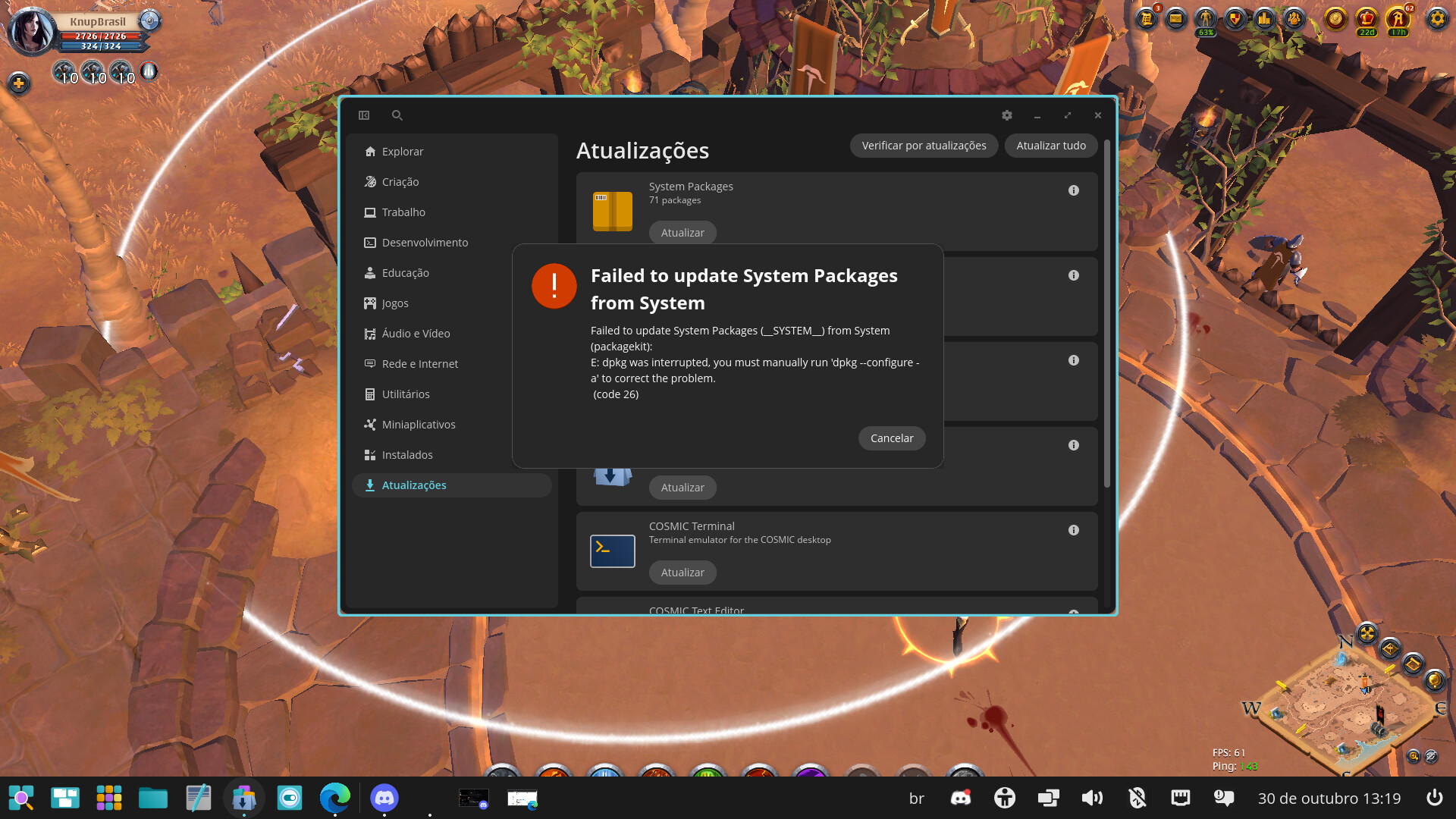1456x819 pixels.
Task: Select the Criação category
Action: tap(452, 182)
